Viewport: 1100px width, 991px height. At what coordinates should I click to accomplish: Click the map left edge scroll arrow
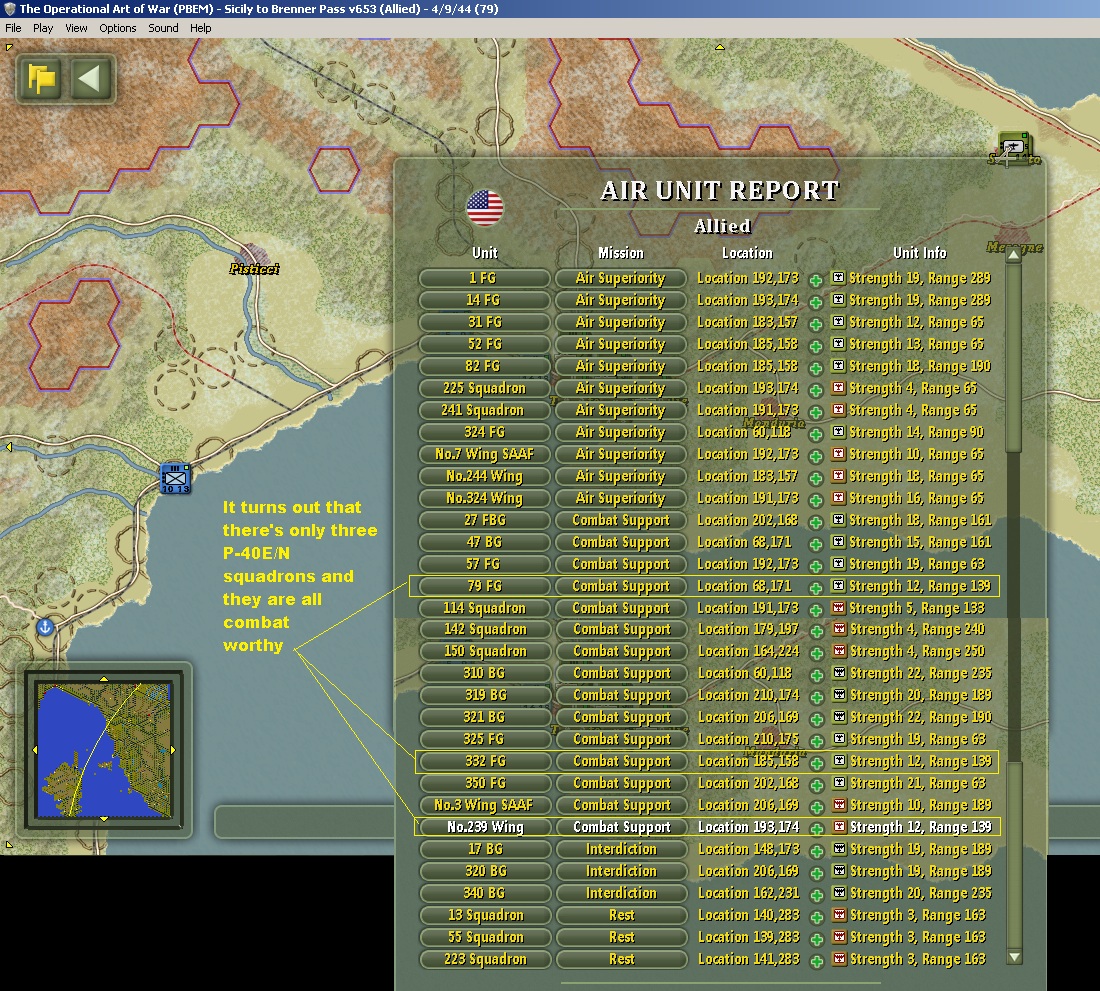pos(8,447)
